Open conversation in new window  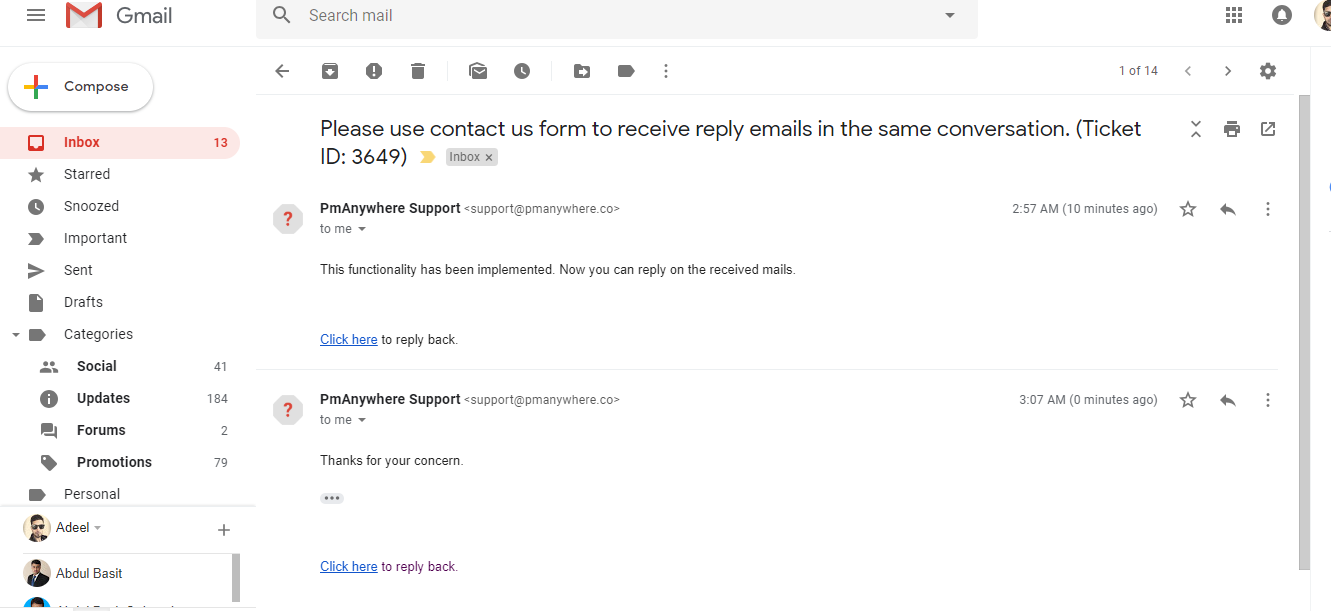1268,129
